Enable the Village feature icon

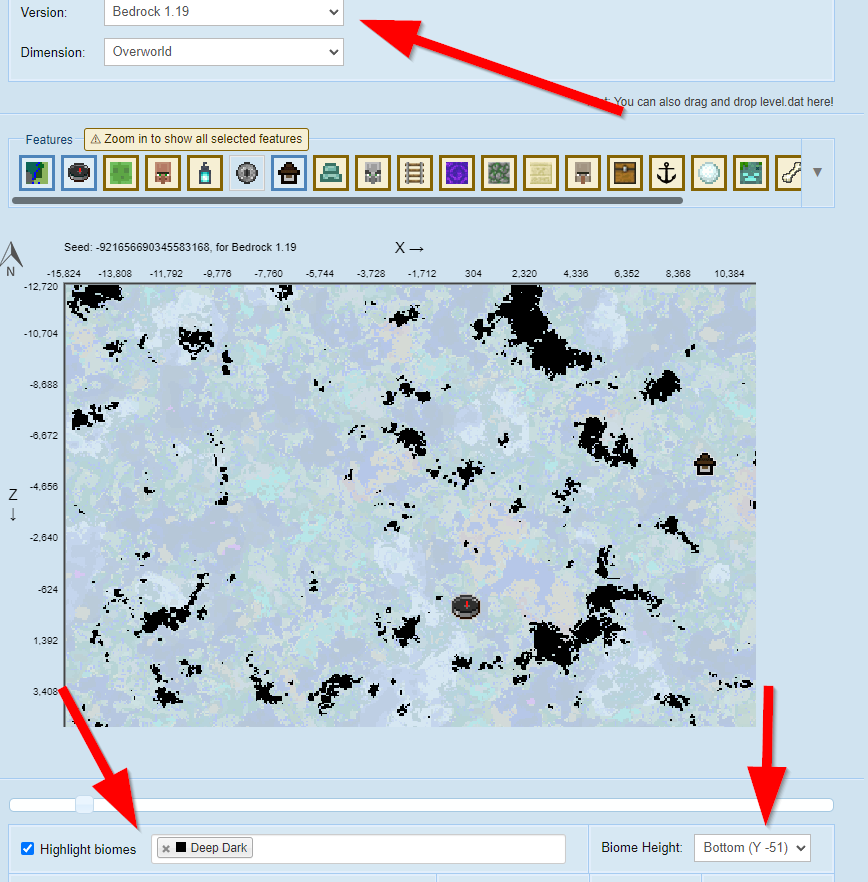pos(163,173)
